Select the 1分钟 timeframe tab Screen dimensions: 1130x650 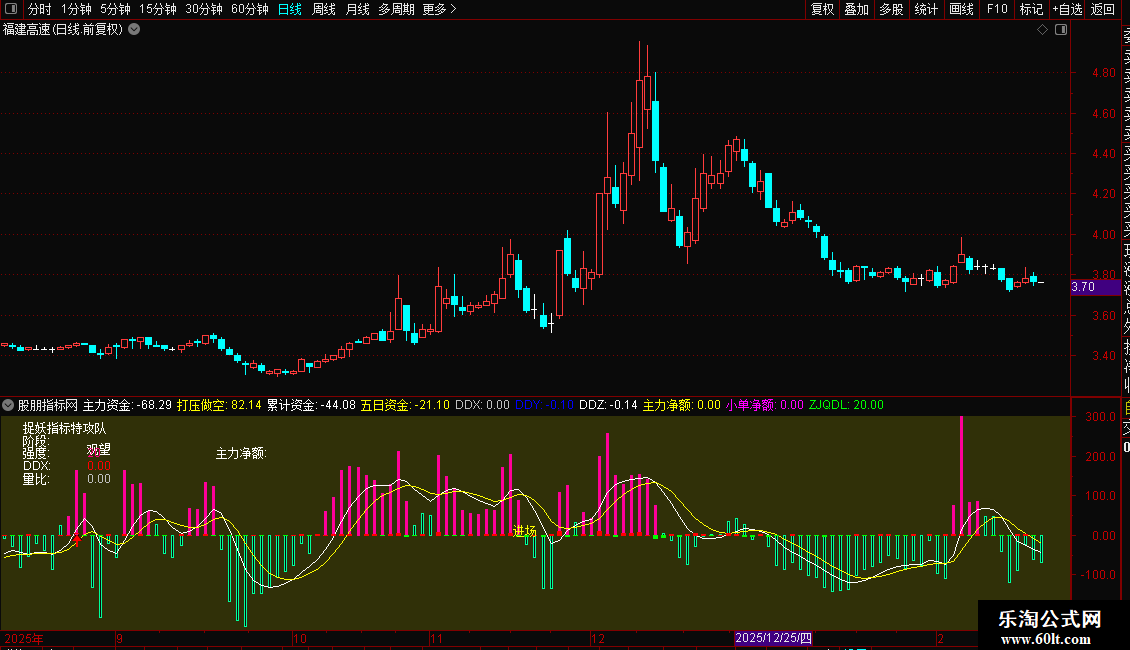76,9
